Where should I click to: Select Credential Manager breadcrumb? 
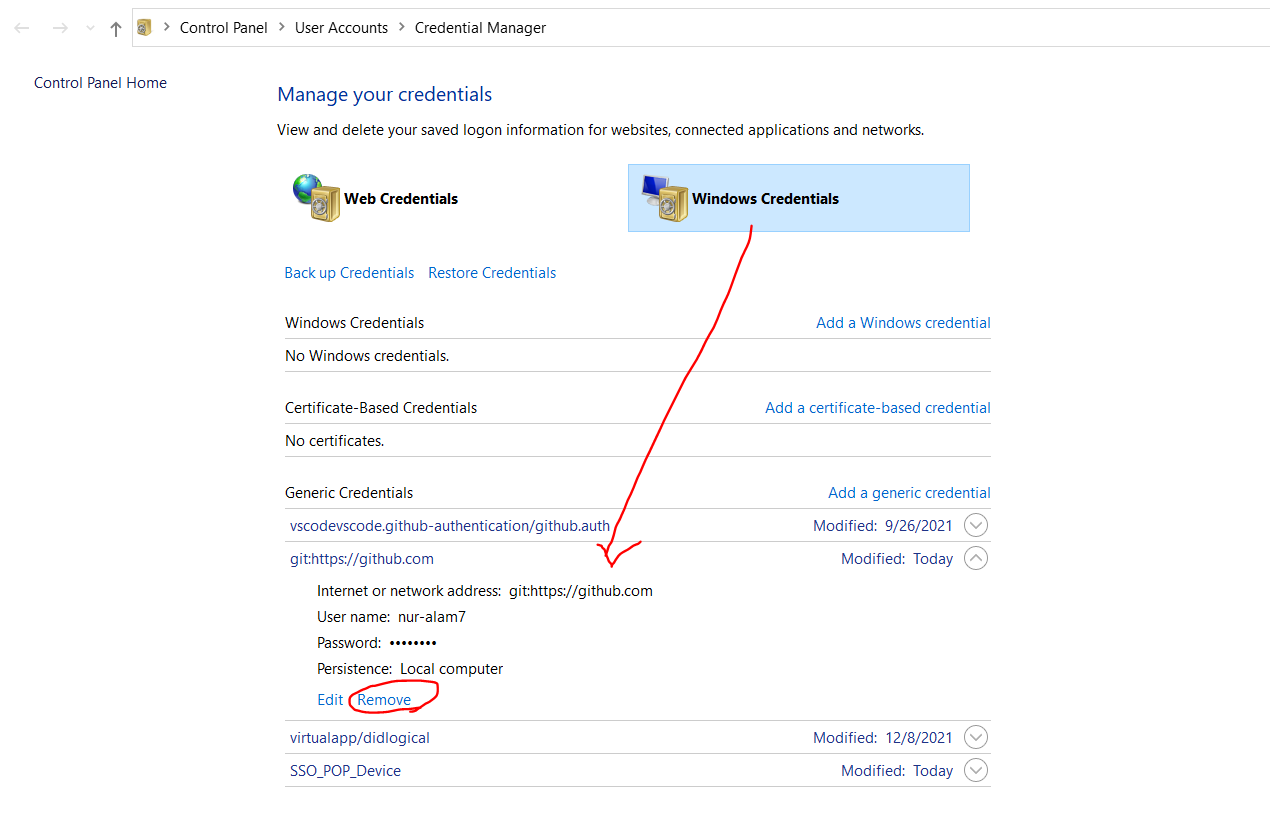pyautogui.click(x=480, y=28)
